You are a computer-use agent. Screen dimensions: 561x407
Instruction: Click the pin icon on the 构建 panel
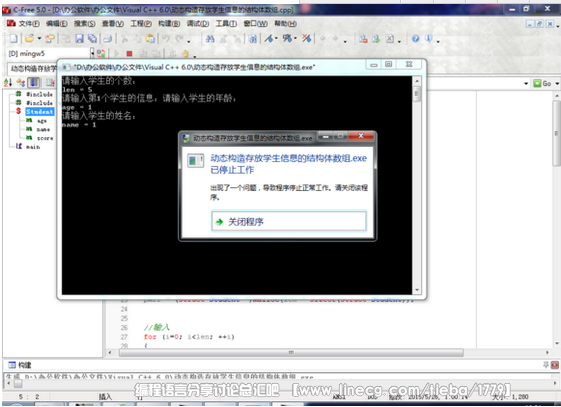click(546, 365)
